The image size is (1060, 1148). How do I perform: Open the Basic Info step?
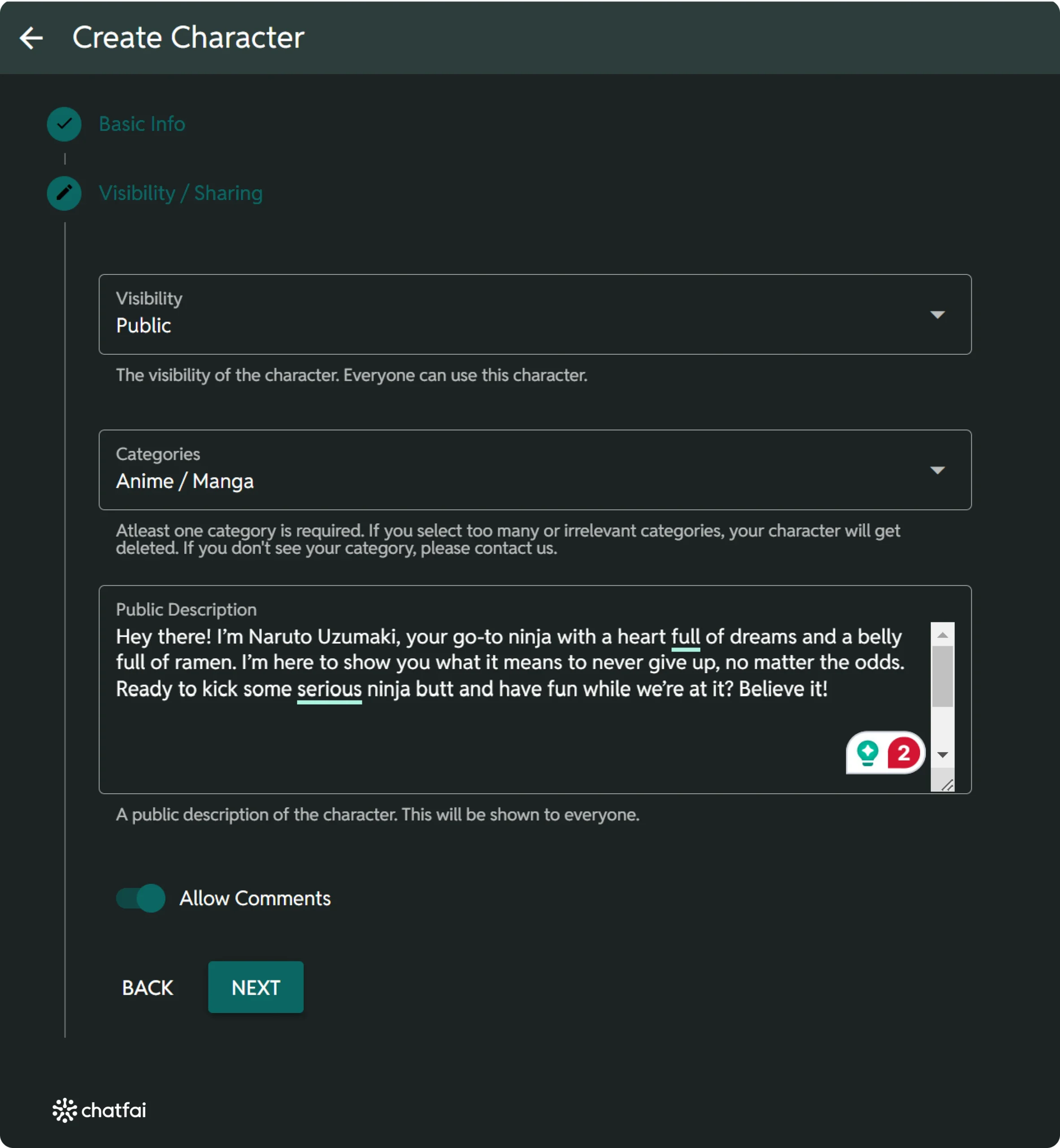point(142,124)
